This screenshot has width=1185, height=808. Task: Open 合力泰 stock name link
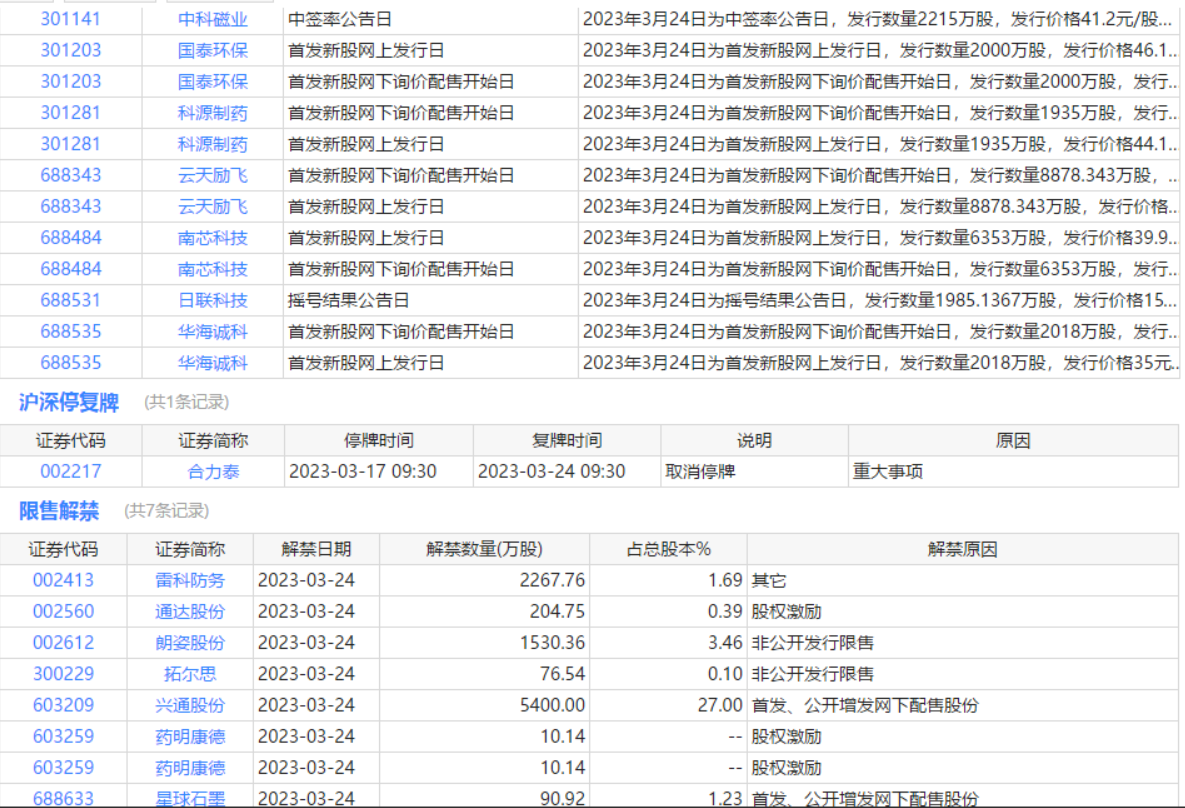pos(213,472)
